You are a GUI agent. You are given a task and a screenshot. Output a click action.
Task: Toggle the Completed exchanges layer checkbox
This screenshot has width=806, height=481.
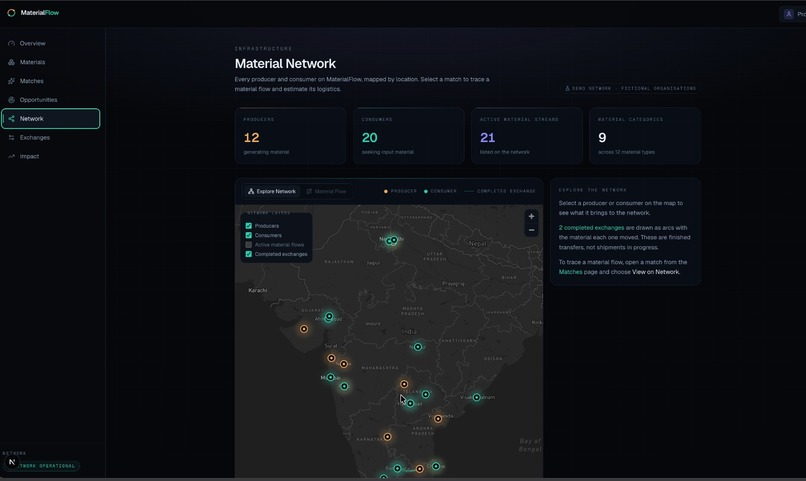pos(248,254)
